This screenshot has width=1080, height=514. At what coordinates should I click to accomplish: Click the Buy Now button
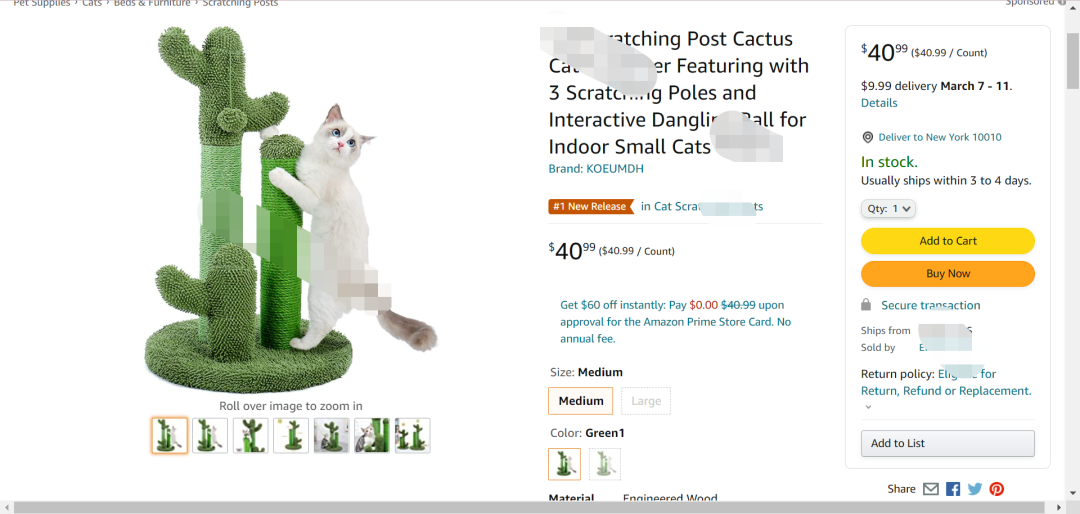coord(948,274)
